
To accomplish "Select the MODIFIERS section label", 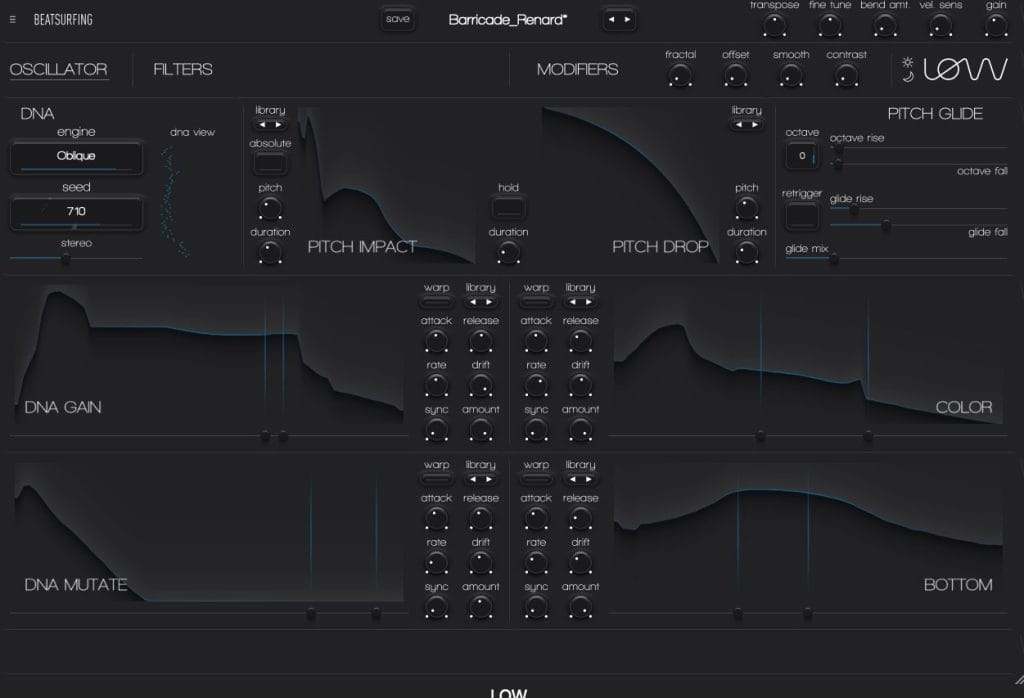I will 577,70.
